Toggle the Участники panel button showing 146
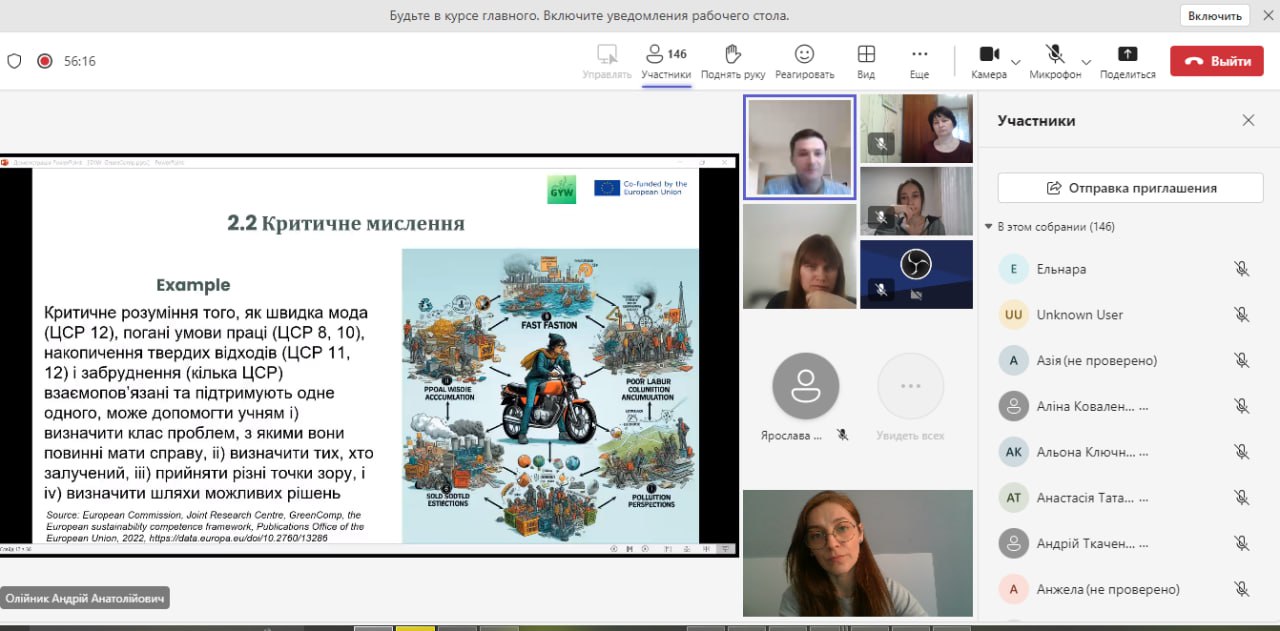 (666, 61)
